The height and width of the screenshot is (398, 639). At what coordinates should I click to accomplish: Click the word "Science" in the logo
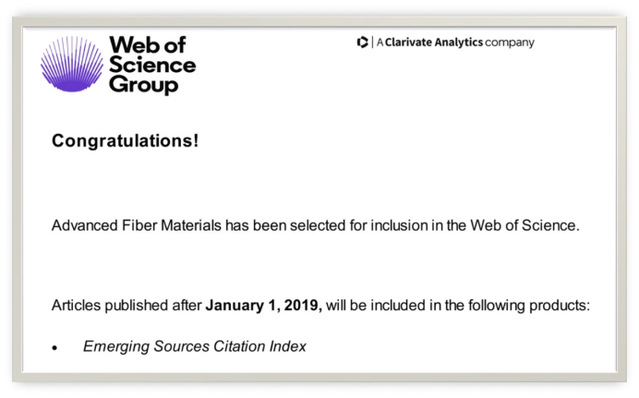[x=152, y=65]
